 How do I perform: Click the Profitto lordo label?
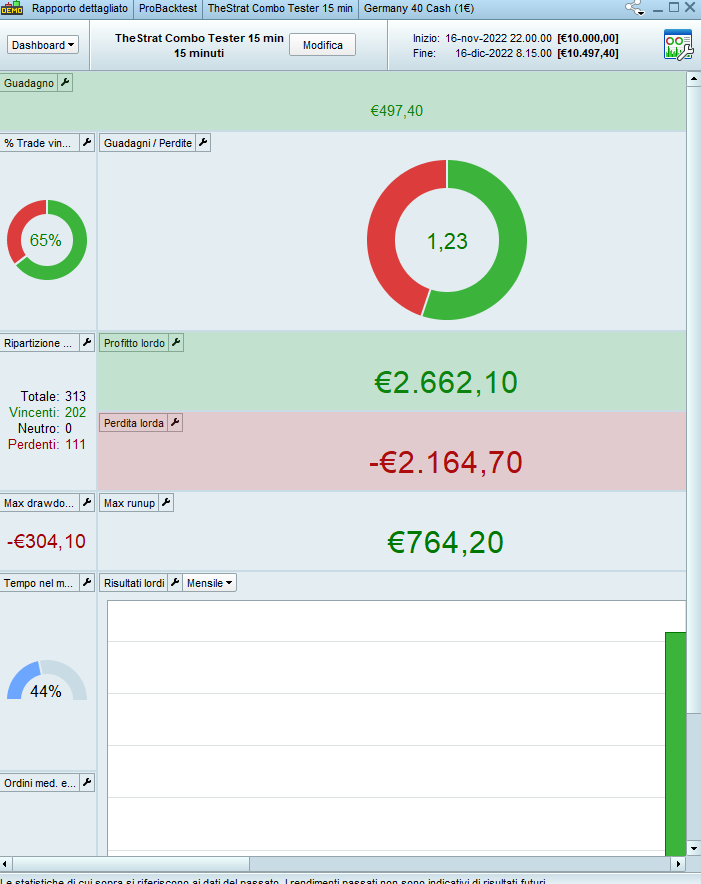(134, 343)
